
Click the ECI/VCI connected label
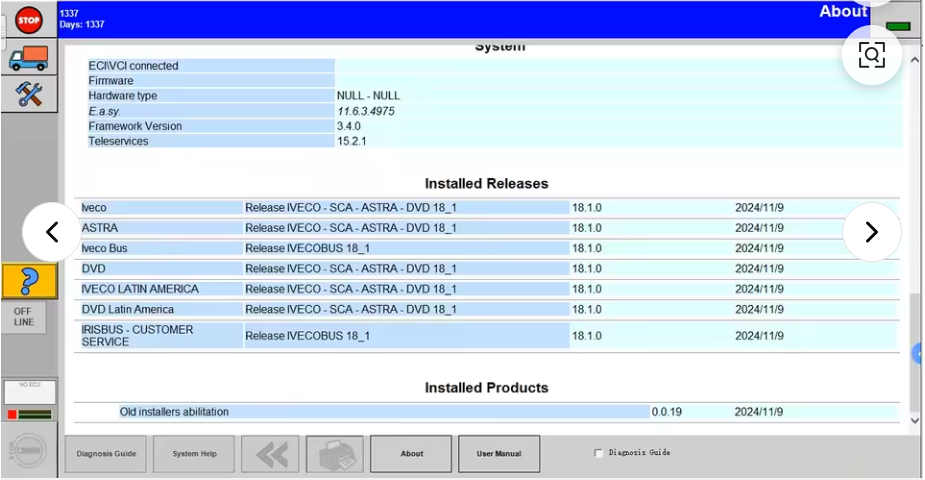(133, 66)
